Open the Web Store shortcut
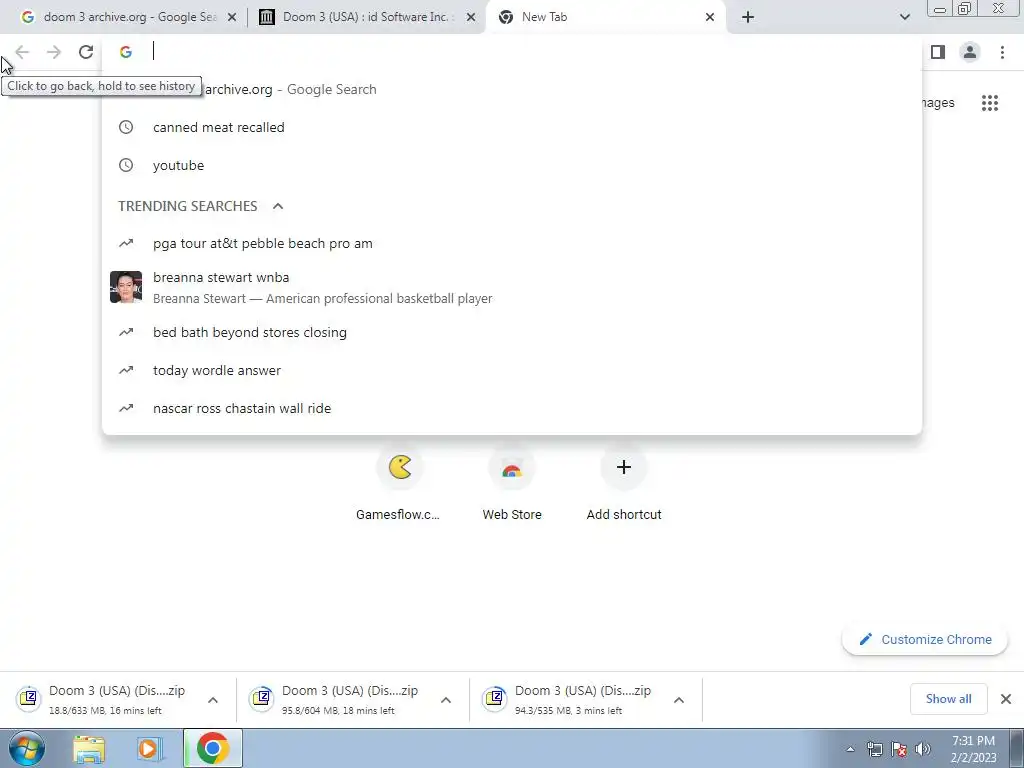Viewport: 1024px width, 768px height. click(512, 485)
